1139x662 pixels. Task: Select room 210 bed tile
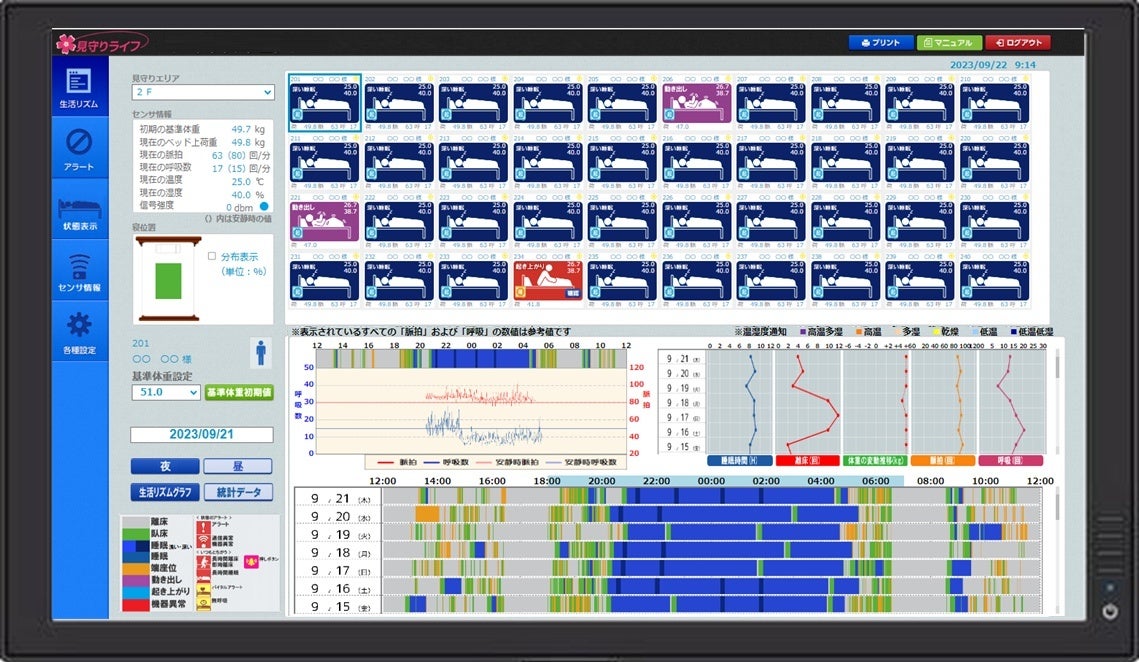[994, 102]
